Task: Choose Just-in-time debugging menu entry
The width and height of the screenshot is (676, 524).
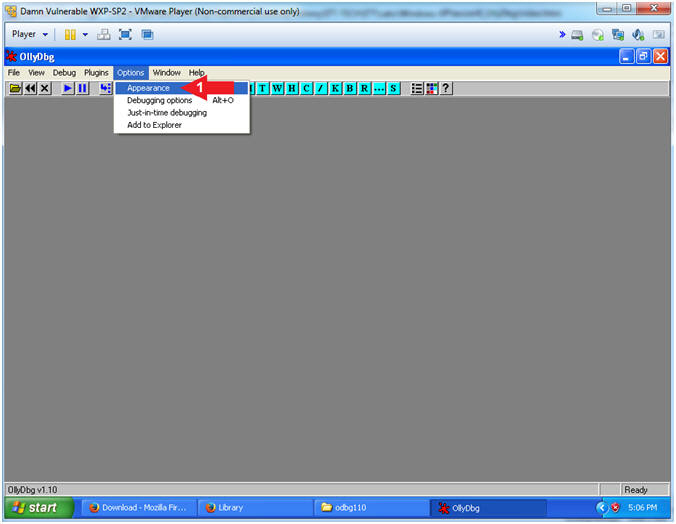Action: click(x=182, y=113)
